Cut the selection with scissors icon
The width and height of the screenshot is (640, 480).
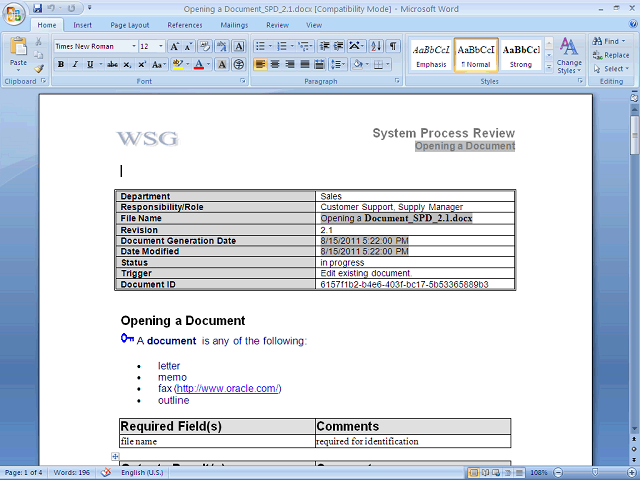[38, 42]
